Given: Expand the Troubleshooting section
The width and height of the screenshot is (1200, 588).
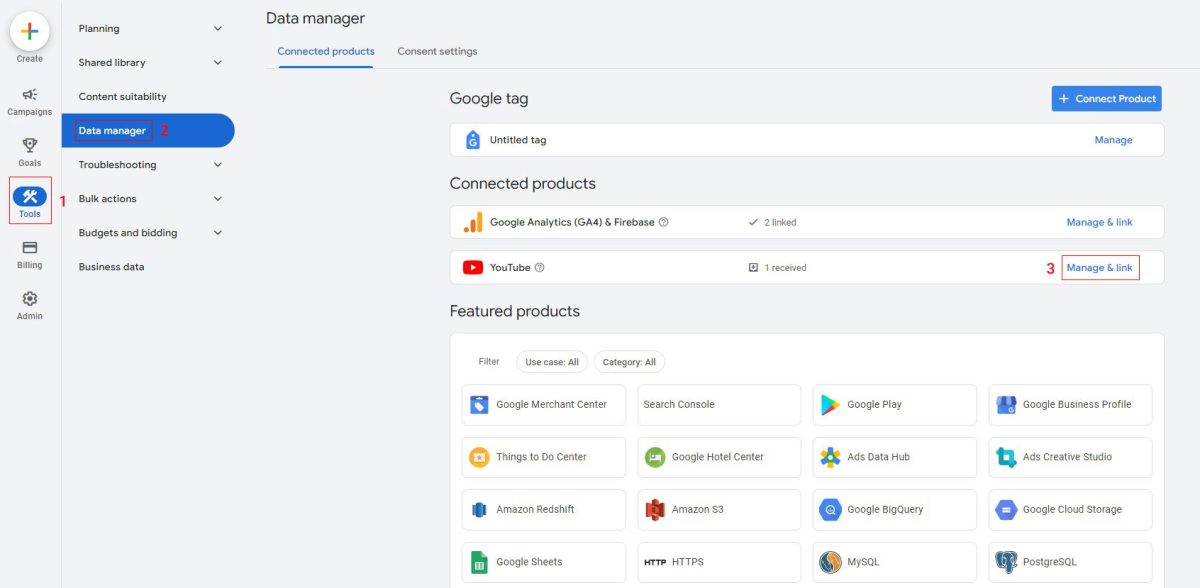Looking at the screenshot, I should (150, 164).
